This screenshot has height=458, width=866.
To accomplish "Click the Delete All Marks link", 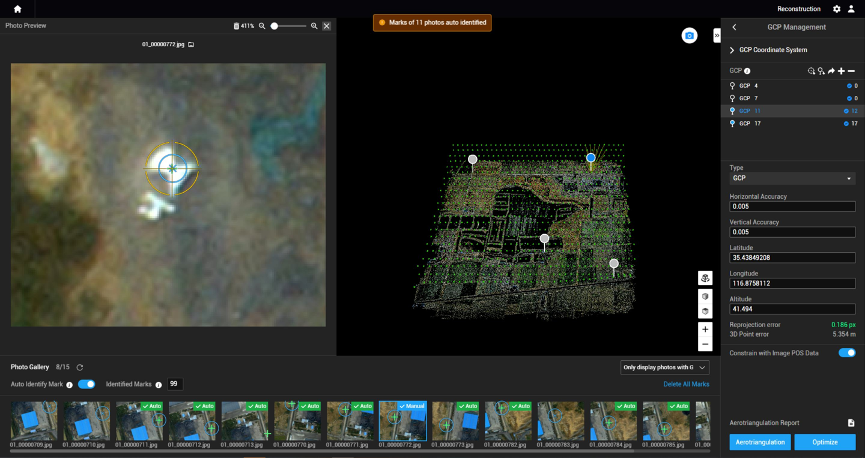I will pyautogui.click(x=686, y=384).
